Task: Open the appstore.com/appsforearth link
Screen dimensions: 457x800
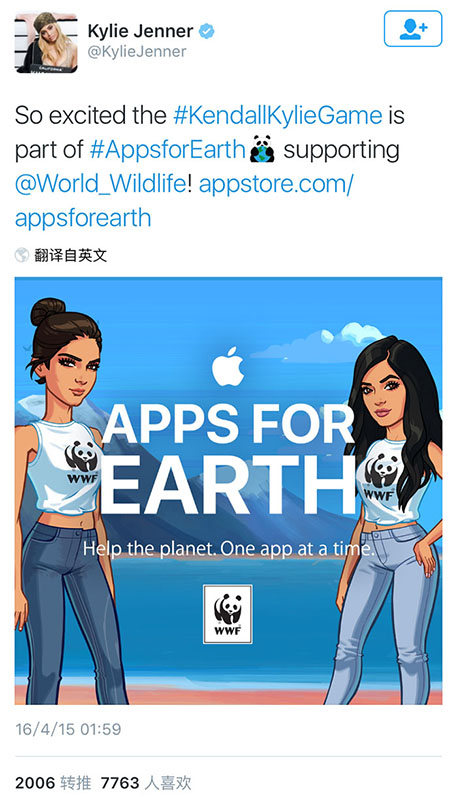Action: 184,201
